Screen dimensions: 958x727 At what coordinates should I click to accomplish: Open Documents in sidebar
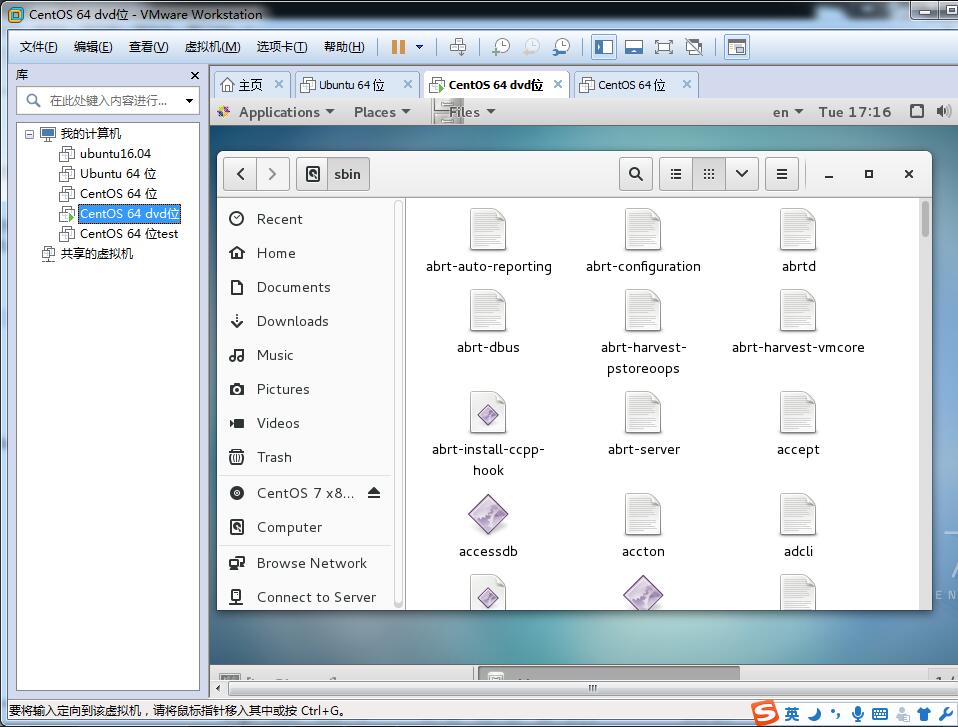coord(307,287)
